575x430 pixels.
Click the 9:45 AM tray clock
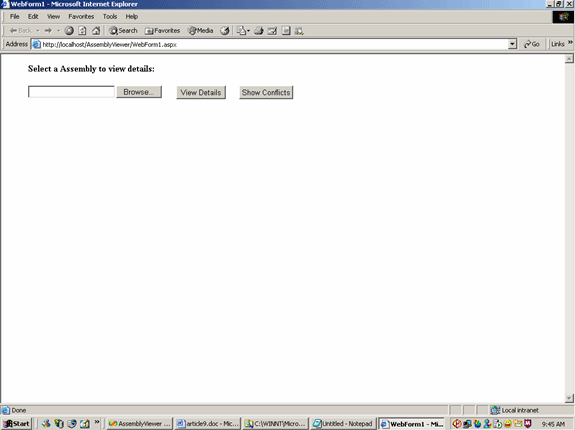pyautogui.click(x=553, y=424)
